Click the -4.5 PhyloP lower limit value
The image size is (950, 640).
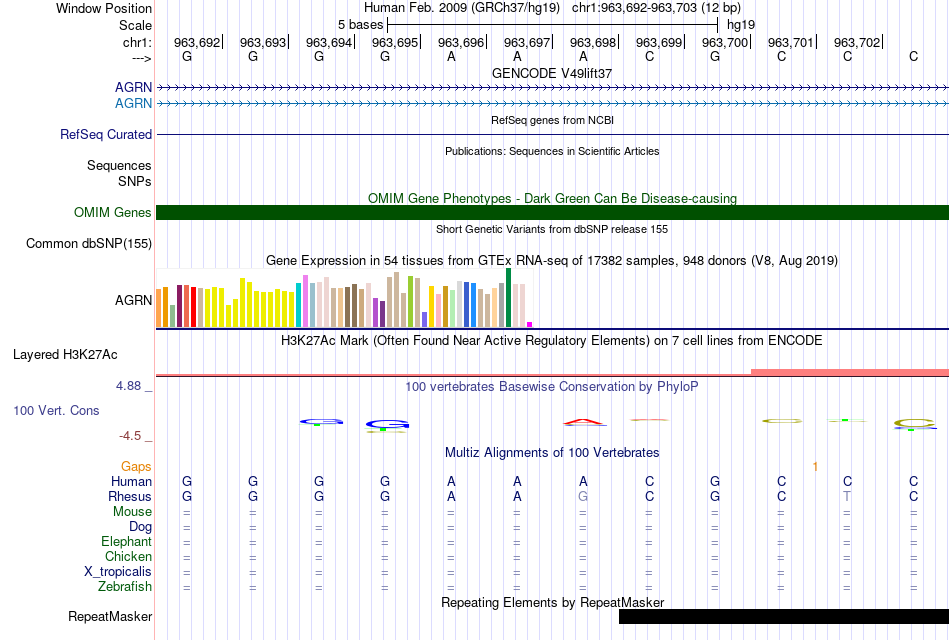pos(130,436)
